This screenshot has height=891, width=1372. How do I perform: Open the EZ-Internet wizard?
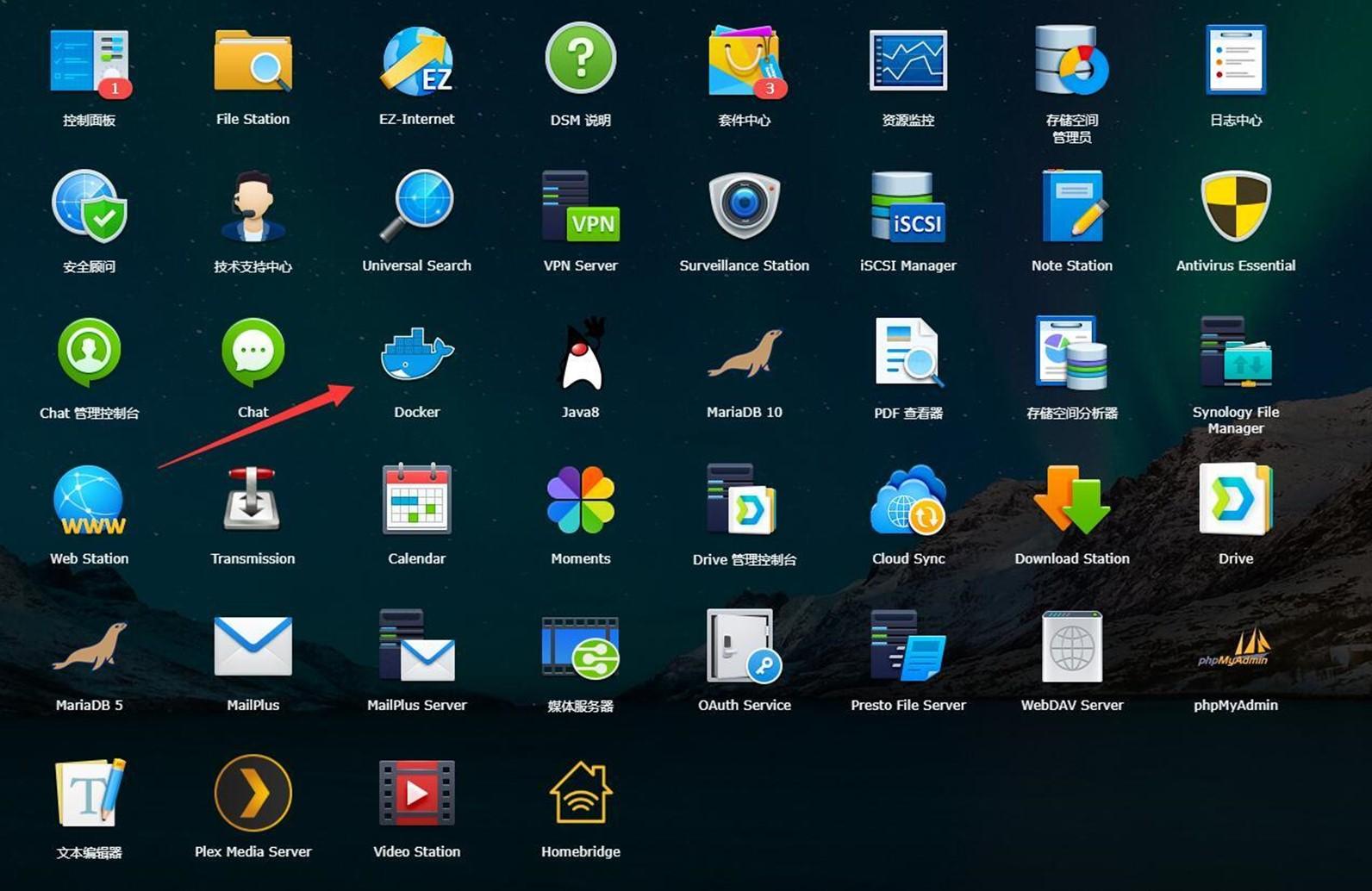coord(416,62)
